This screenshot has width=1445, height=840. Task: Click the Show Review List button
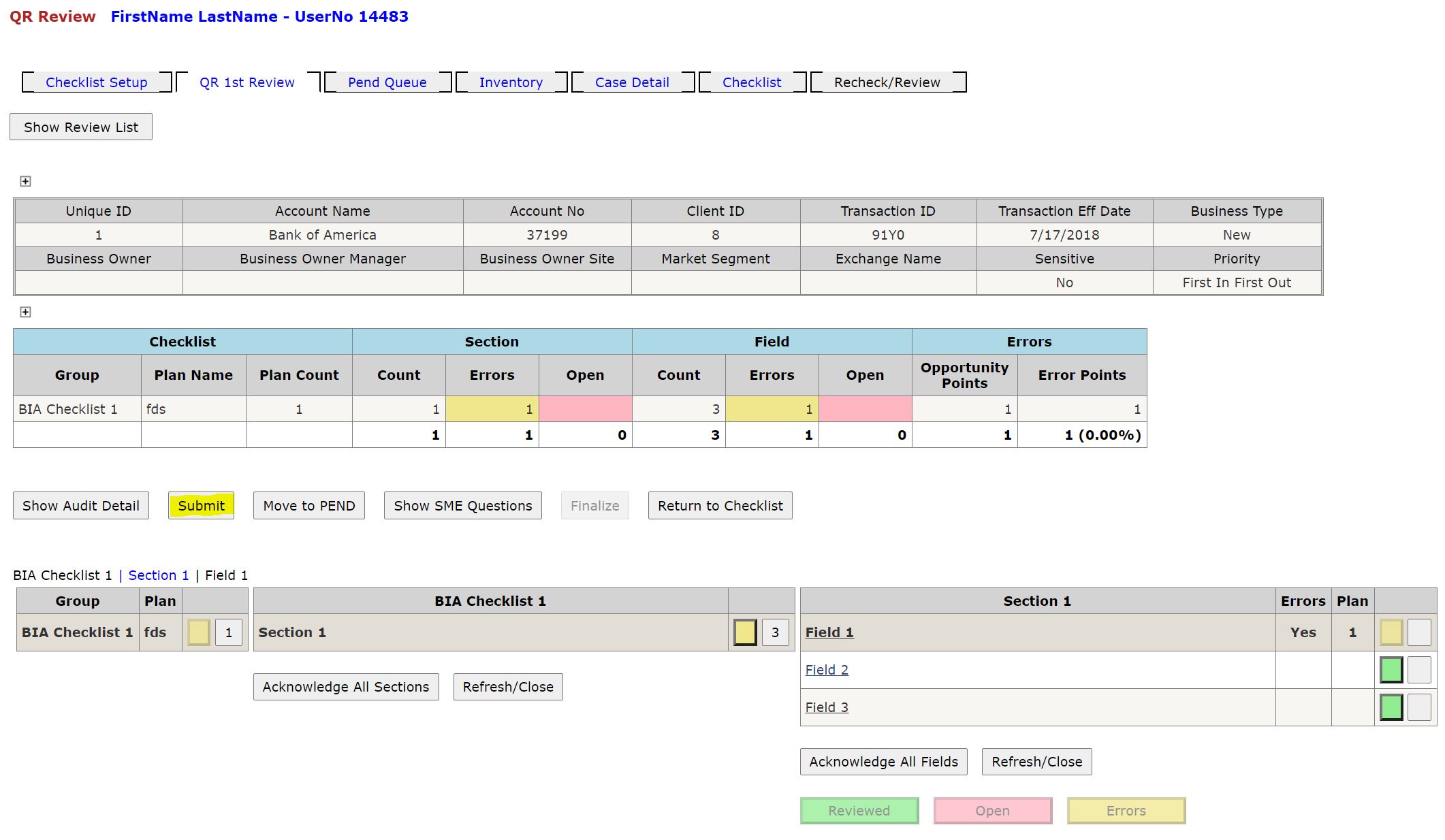pos(81,127)
